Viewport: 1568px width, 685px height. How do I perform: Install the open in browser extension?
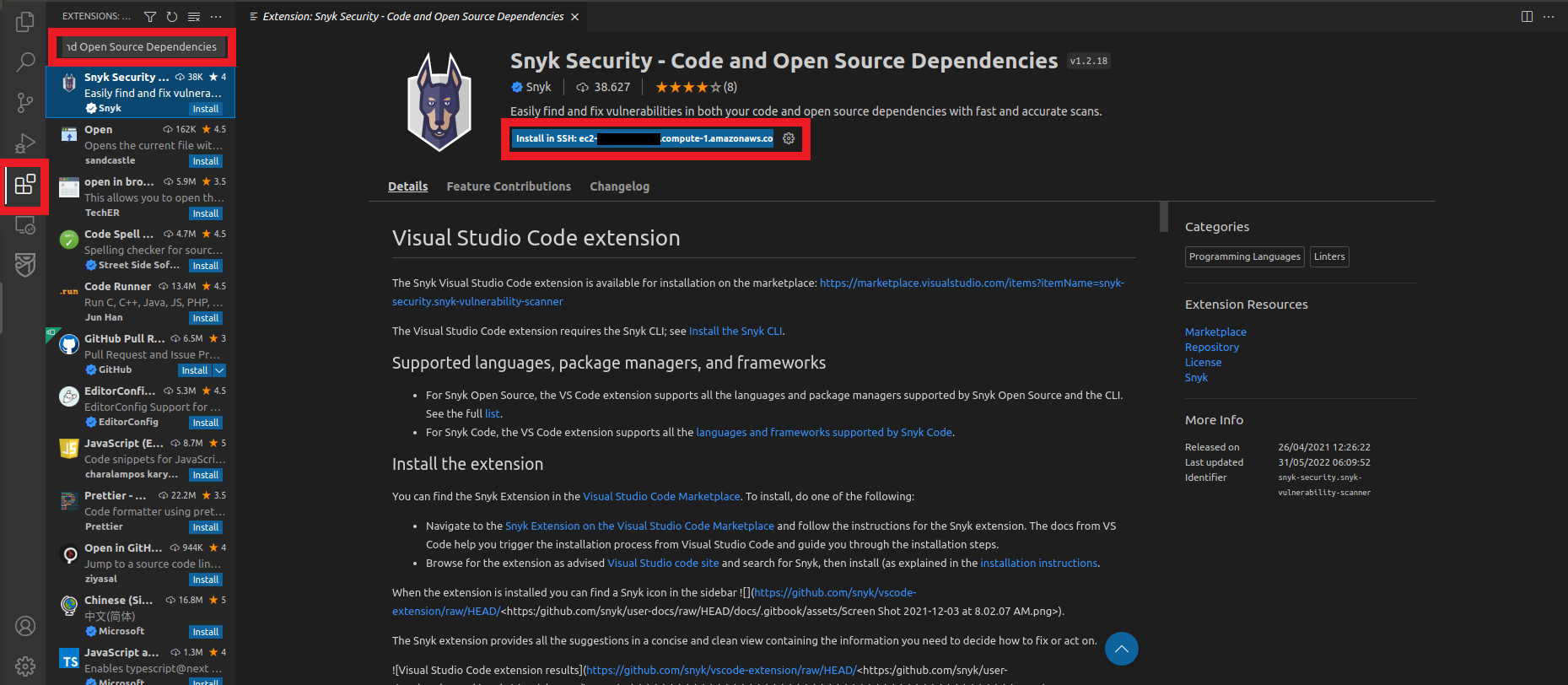point(206,213)
